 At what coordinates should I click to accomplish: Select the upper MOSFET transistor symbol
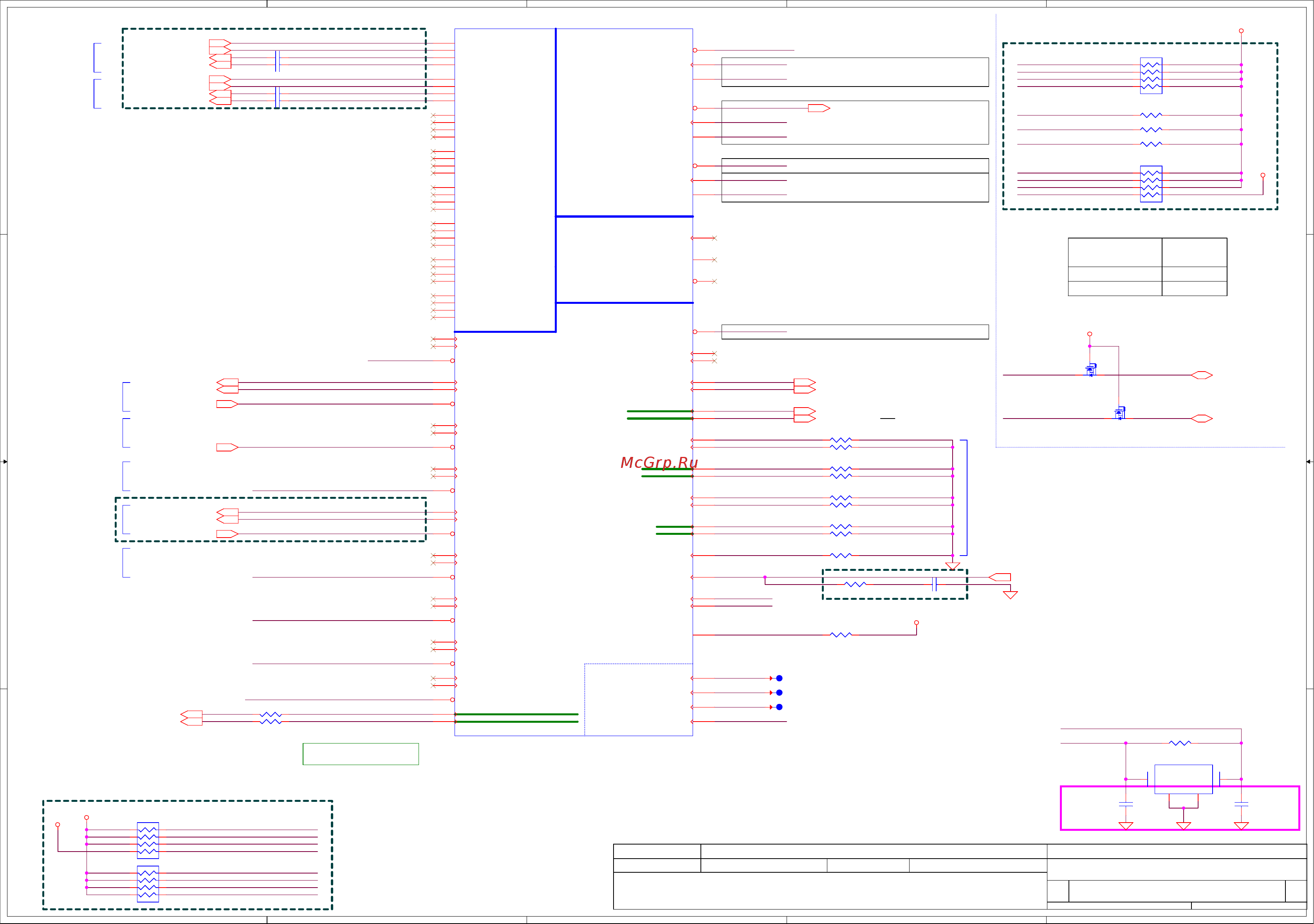tap(1091, 370)
